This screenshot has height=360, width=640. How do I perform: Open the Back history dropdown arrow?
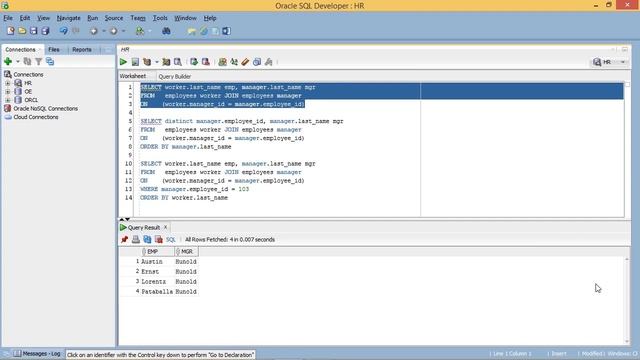(104, 31)
